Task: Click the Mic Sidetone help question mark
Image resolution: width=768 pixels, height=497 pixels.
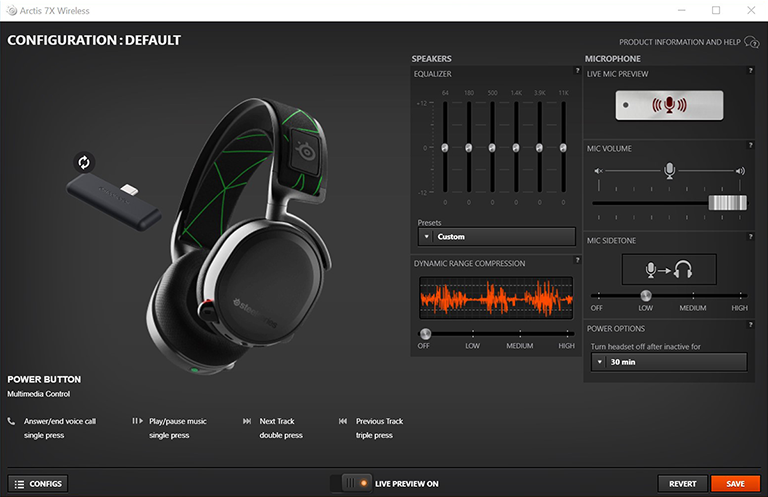Action: [x=750, y=237]
